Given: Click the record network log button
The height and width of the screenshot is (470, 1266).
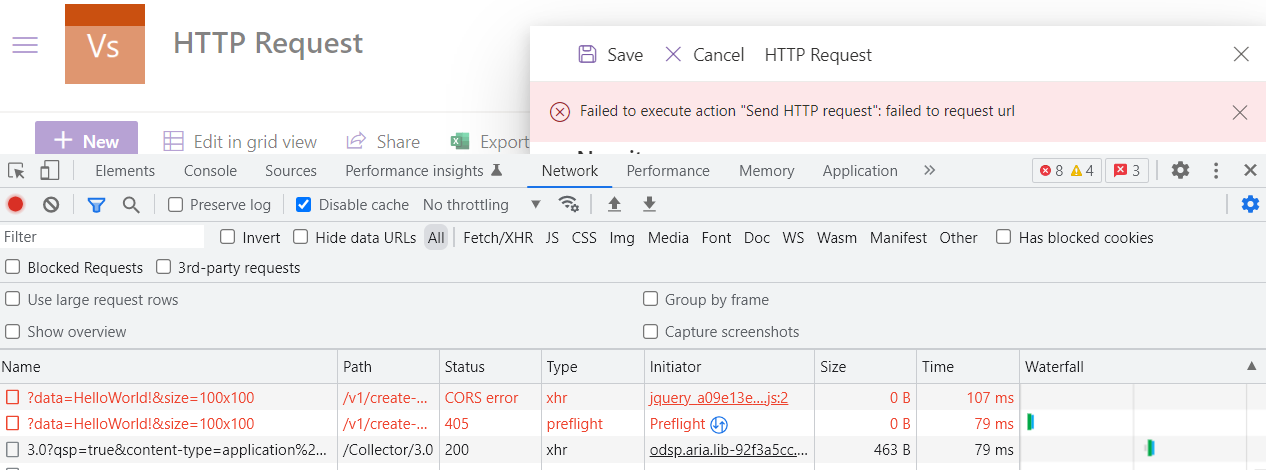Looking at the screenshot, I should pos(16,205).
